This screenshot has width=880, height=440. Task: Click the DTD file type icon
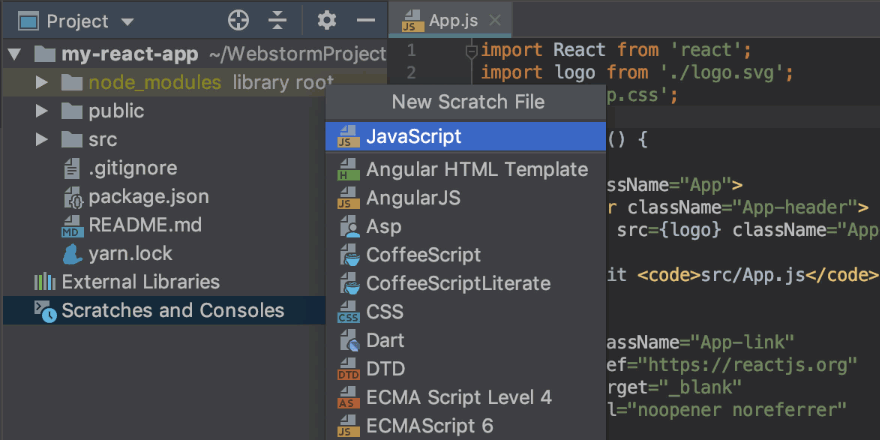[x=348, y=370]
